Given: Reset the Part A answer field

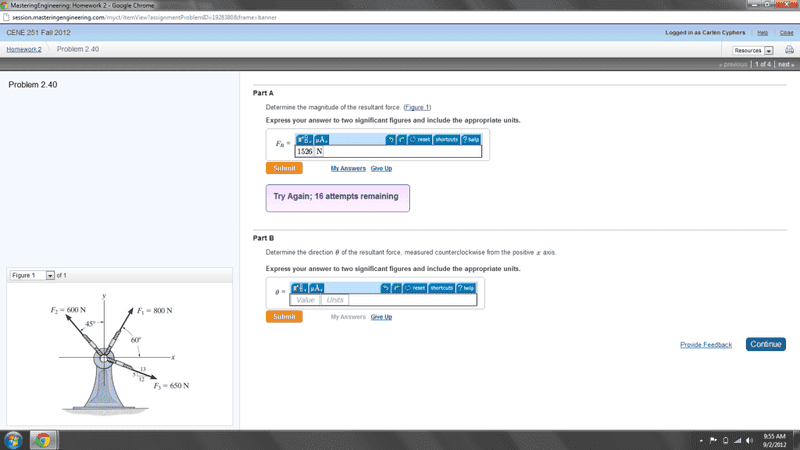Looking at the screenshot, I should click(x=419, y=139).
